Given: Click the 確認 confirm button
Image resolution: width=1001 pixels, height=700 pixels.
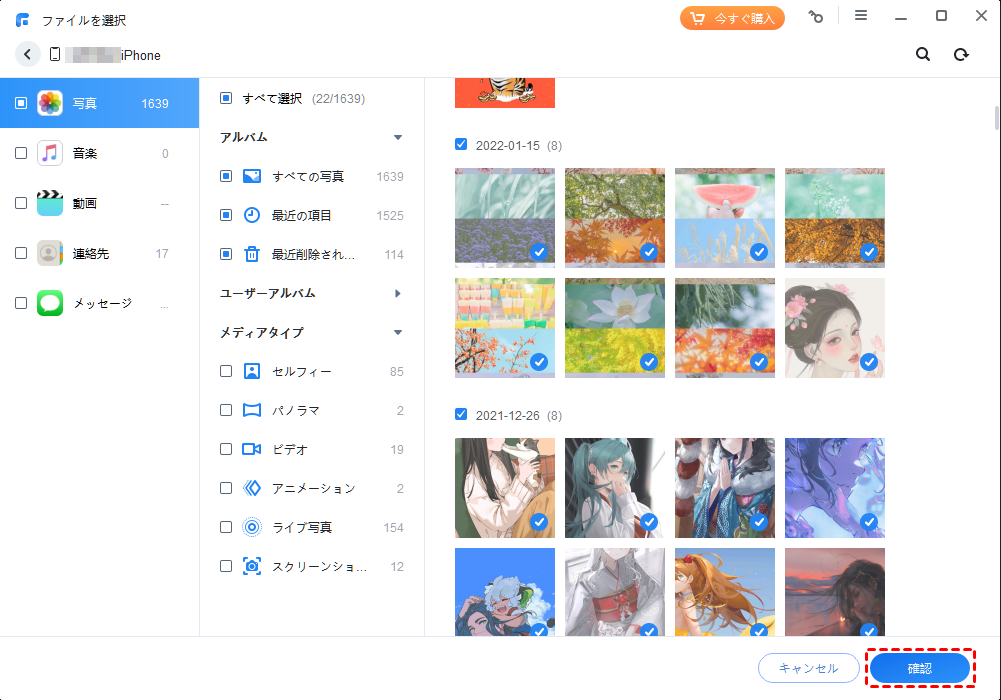Looking at the screenshot, I should 920,668.
